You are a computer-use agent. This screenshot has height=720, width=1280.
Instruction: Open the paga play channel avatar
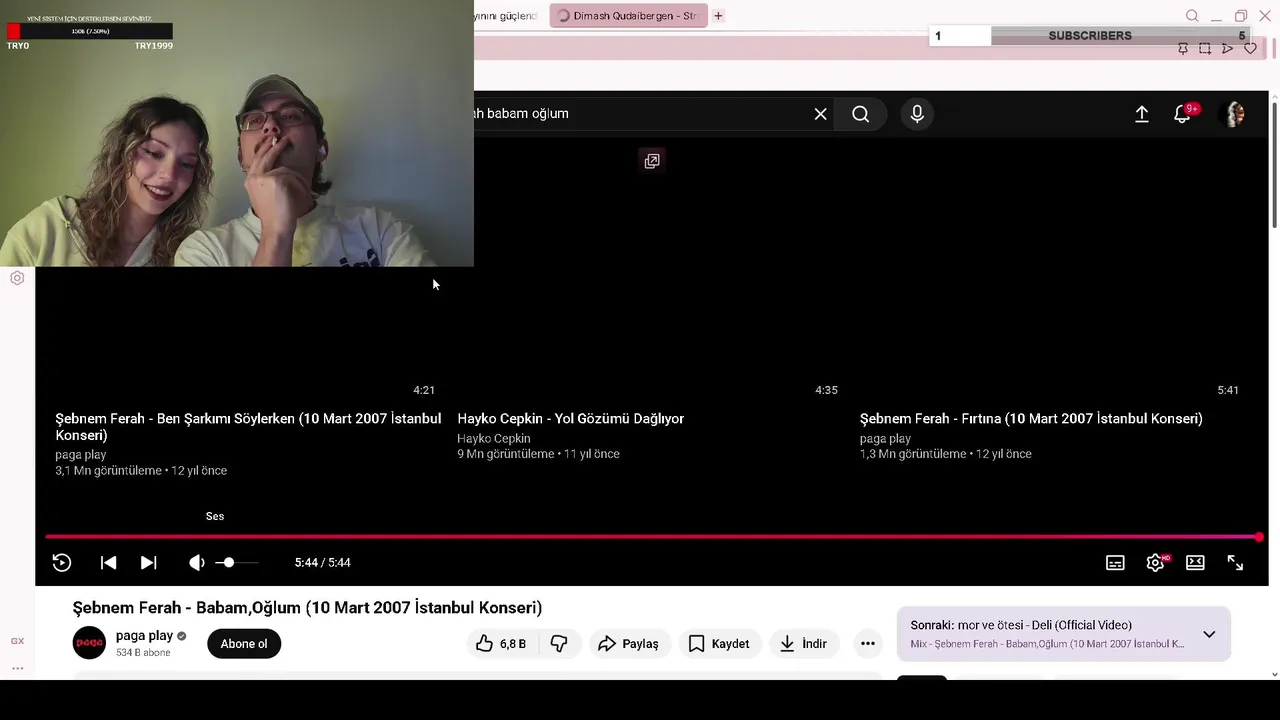pyautogui.click(x=89, y=643)
